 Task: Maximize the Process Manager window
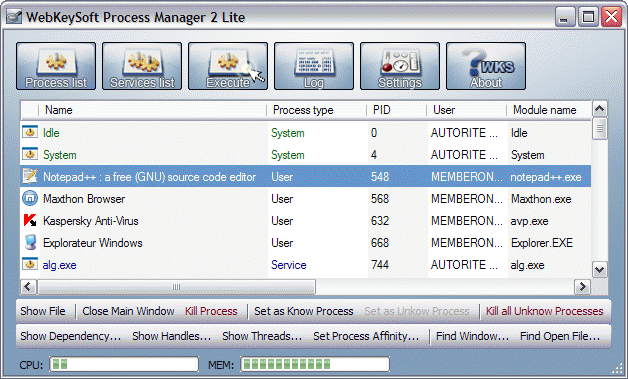588,17
